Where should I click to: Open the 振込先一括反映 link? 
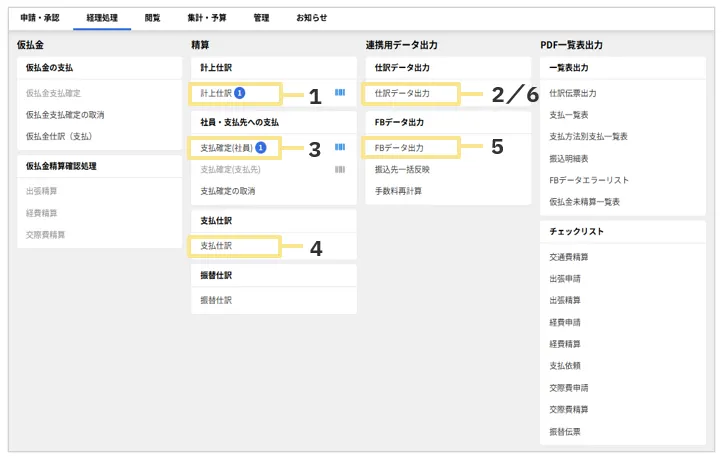402,169
